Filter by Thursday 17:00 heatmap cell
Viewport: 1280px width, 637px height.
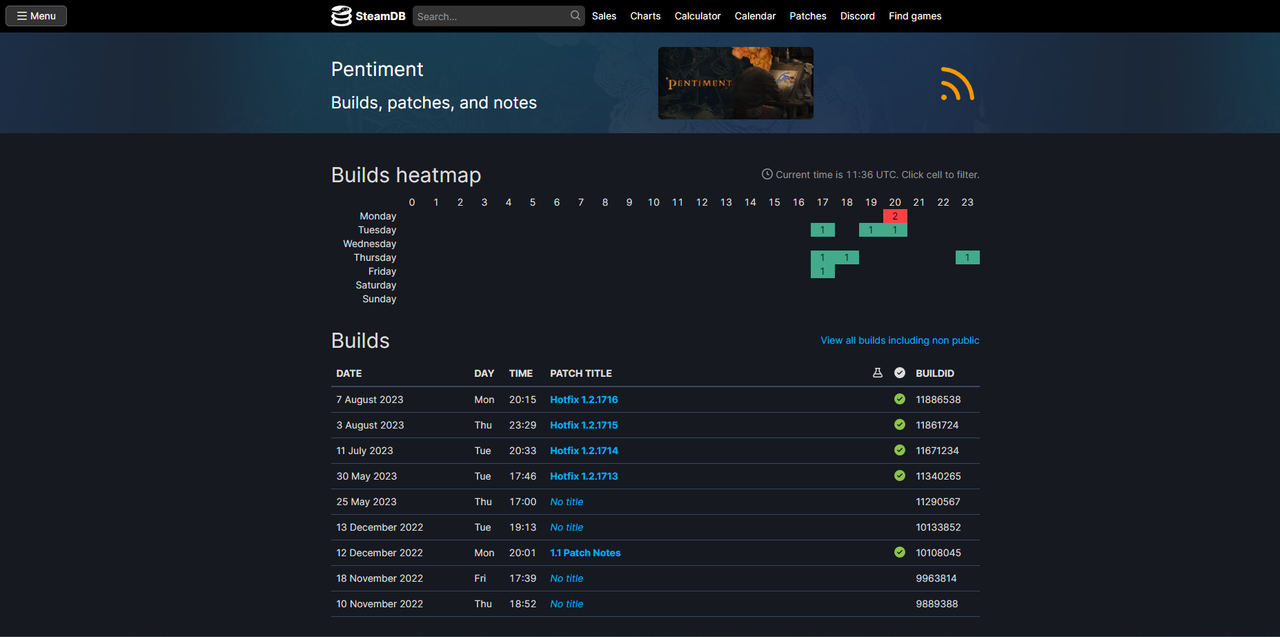coord(822,258)
